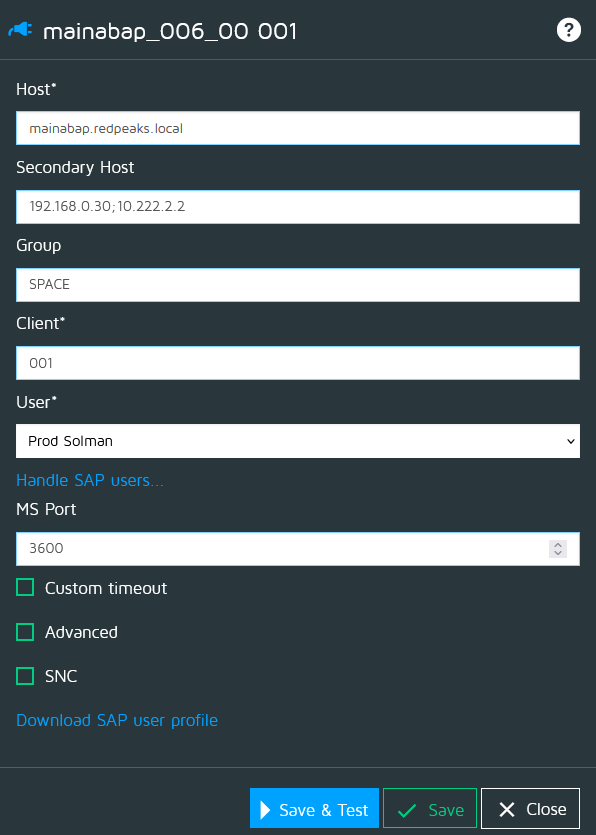Viewport: 596px width, 835px height.
Task: Decrease MS Port with down arrow
Action: pos(558,553)
